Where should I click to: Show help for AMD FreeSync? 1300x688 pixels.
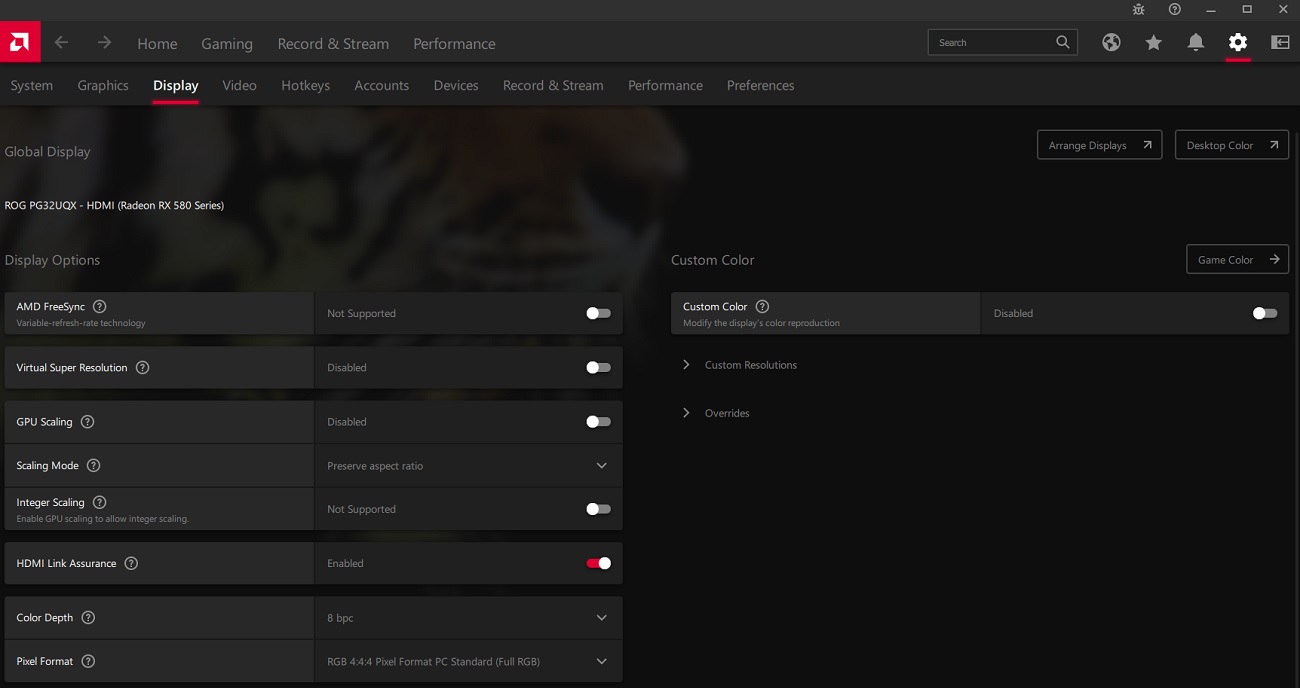99,307
